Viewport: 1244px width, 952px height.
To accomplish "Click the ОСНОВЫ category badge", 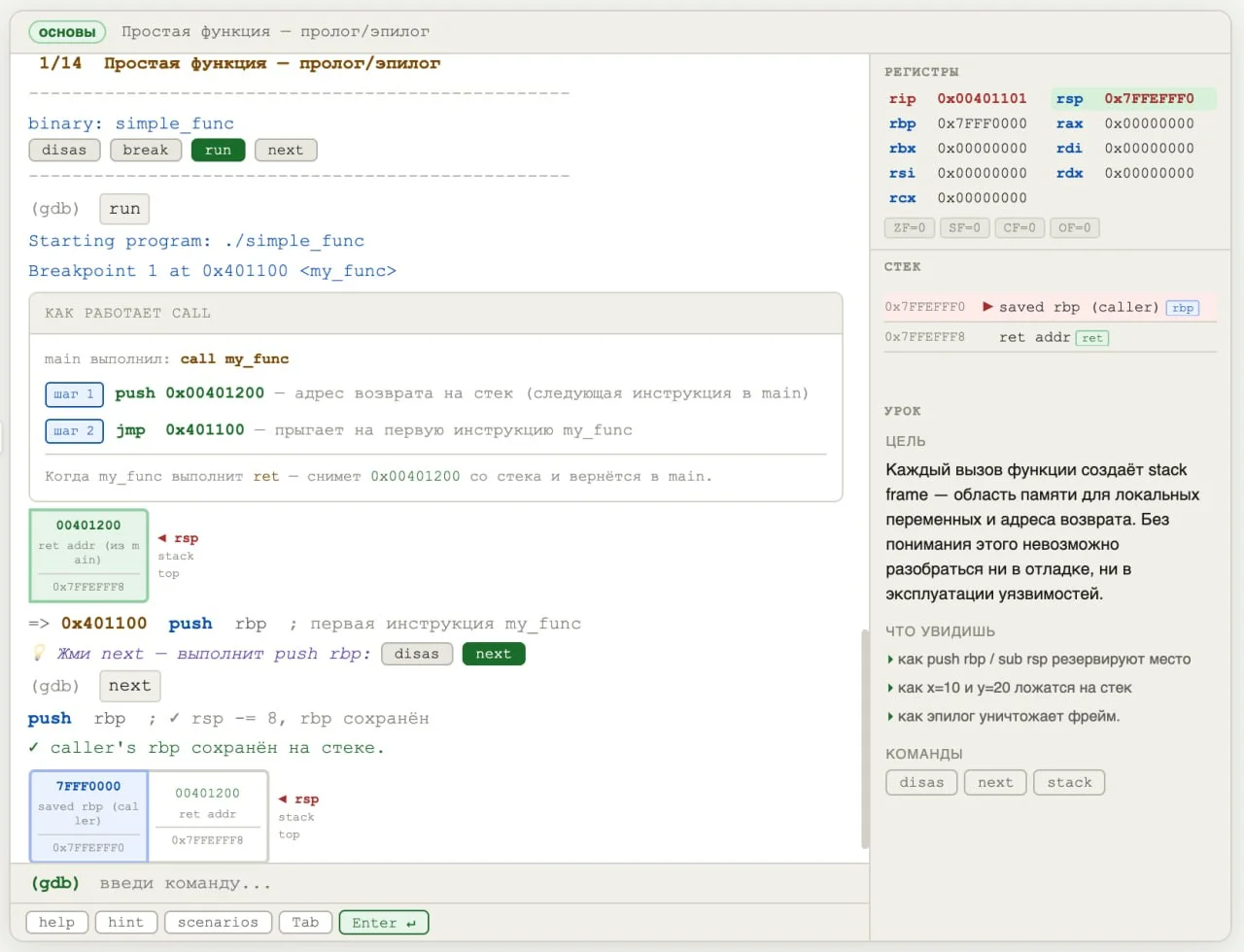I will (x=68, y=32).
